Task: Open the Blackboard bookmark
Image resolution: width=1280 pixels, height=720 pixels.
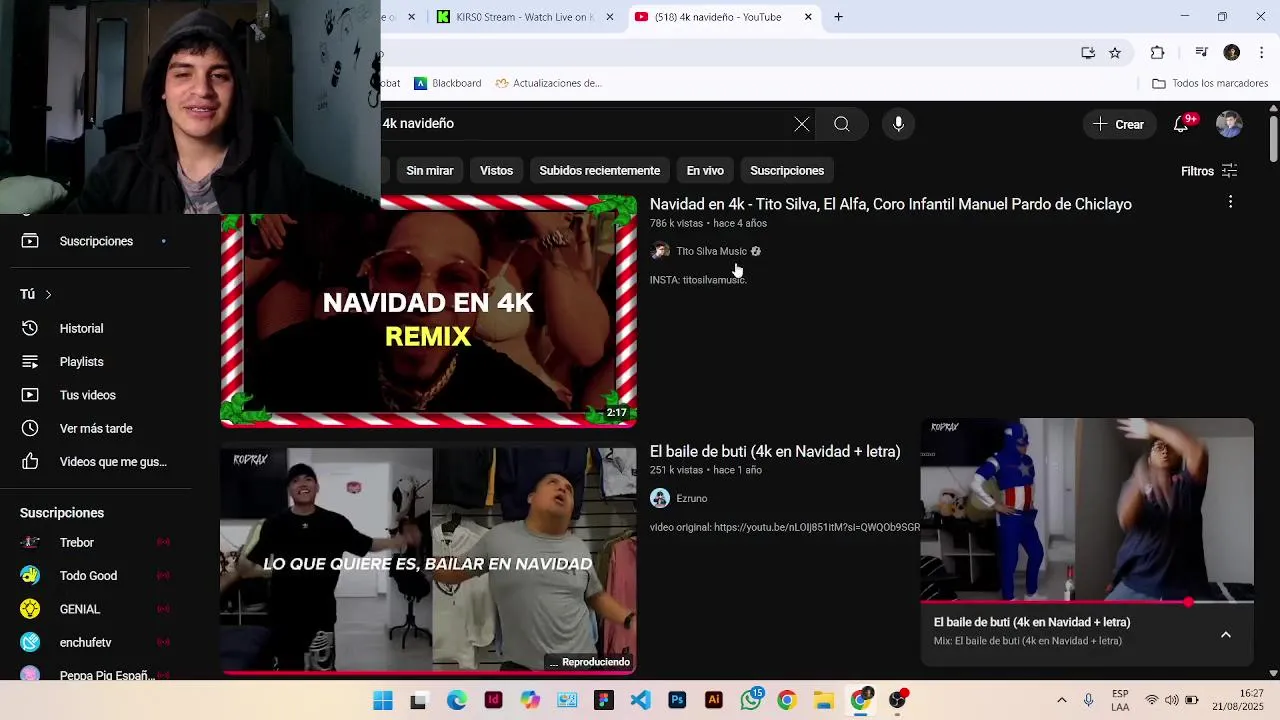Action: (447, 83)
